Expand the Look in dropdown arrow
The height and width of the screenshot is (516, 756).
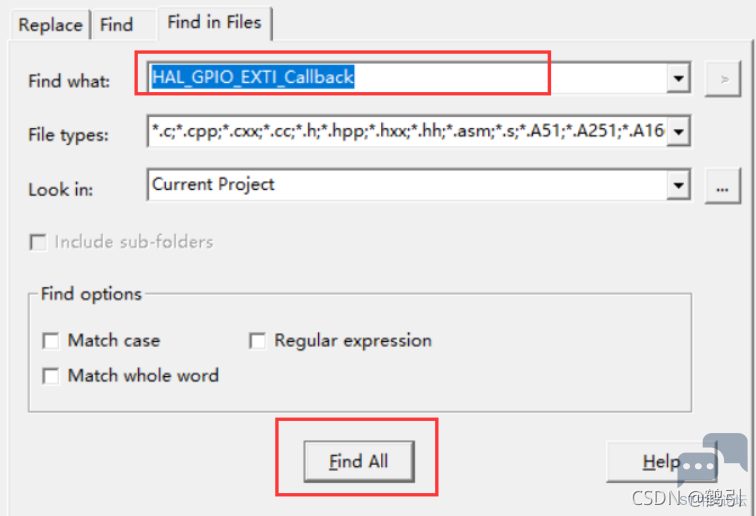click(678, 185)
